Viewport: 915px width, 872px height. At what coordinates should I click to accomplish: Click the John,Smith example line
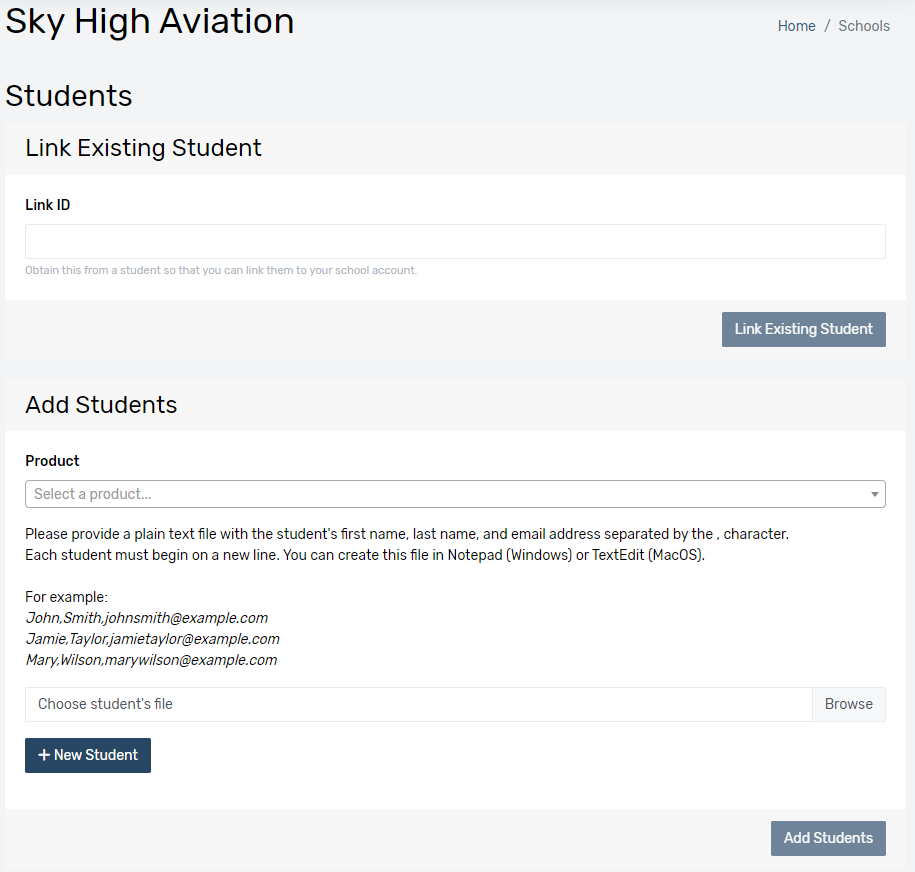(147, 618)
